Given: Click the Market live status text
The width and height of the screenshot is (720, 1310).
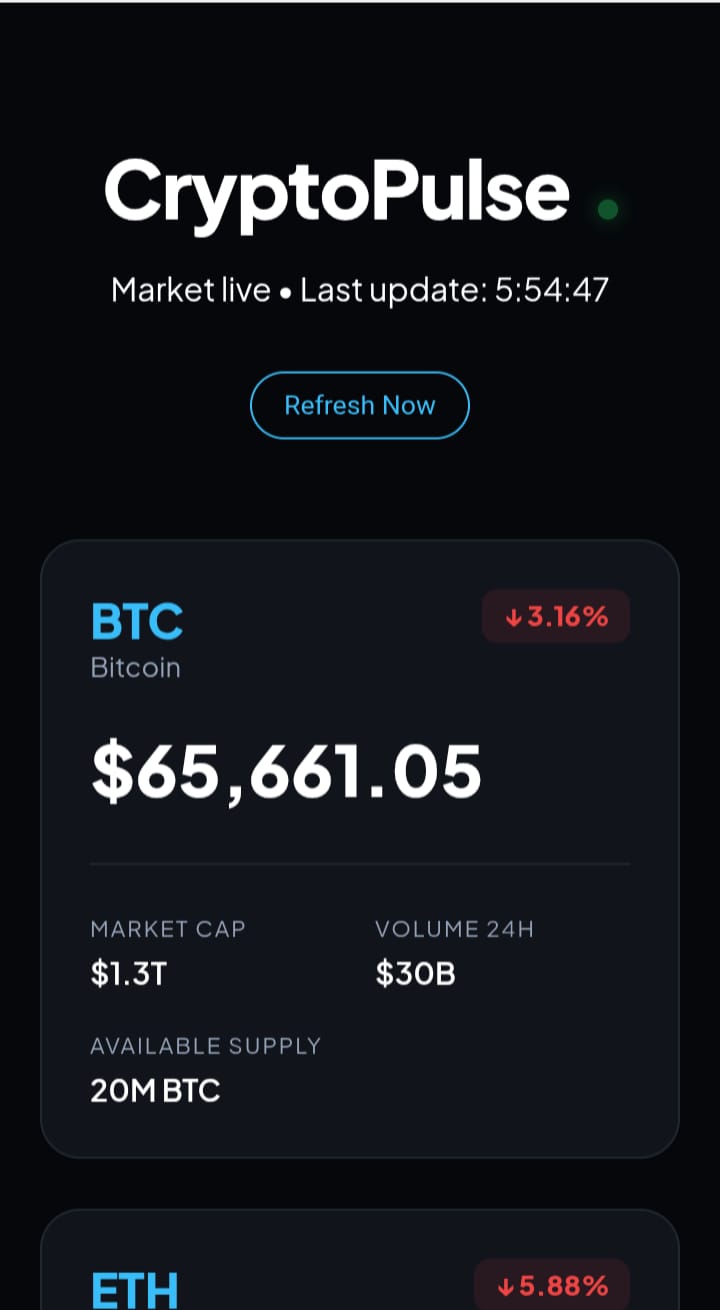Looking at the screenshot, I should point(190,290).
